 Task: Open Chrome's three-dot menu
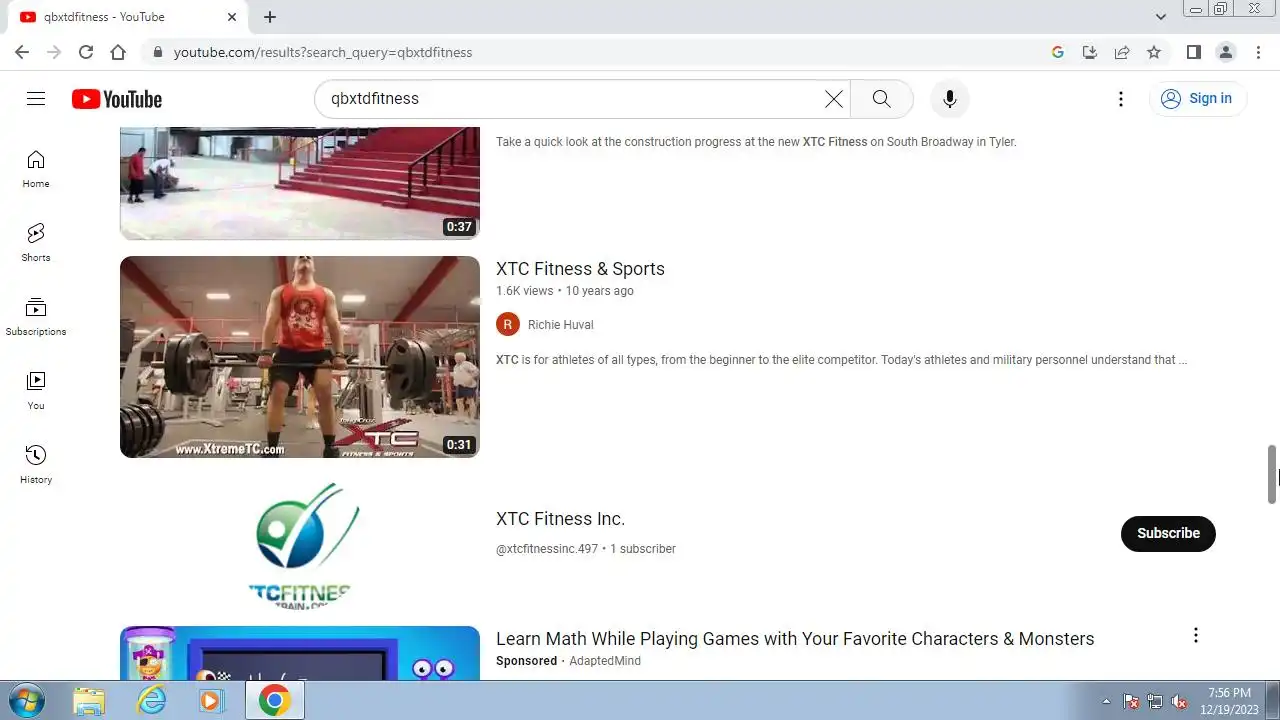pyautogui.click(x=1258, y=52)
